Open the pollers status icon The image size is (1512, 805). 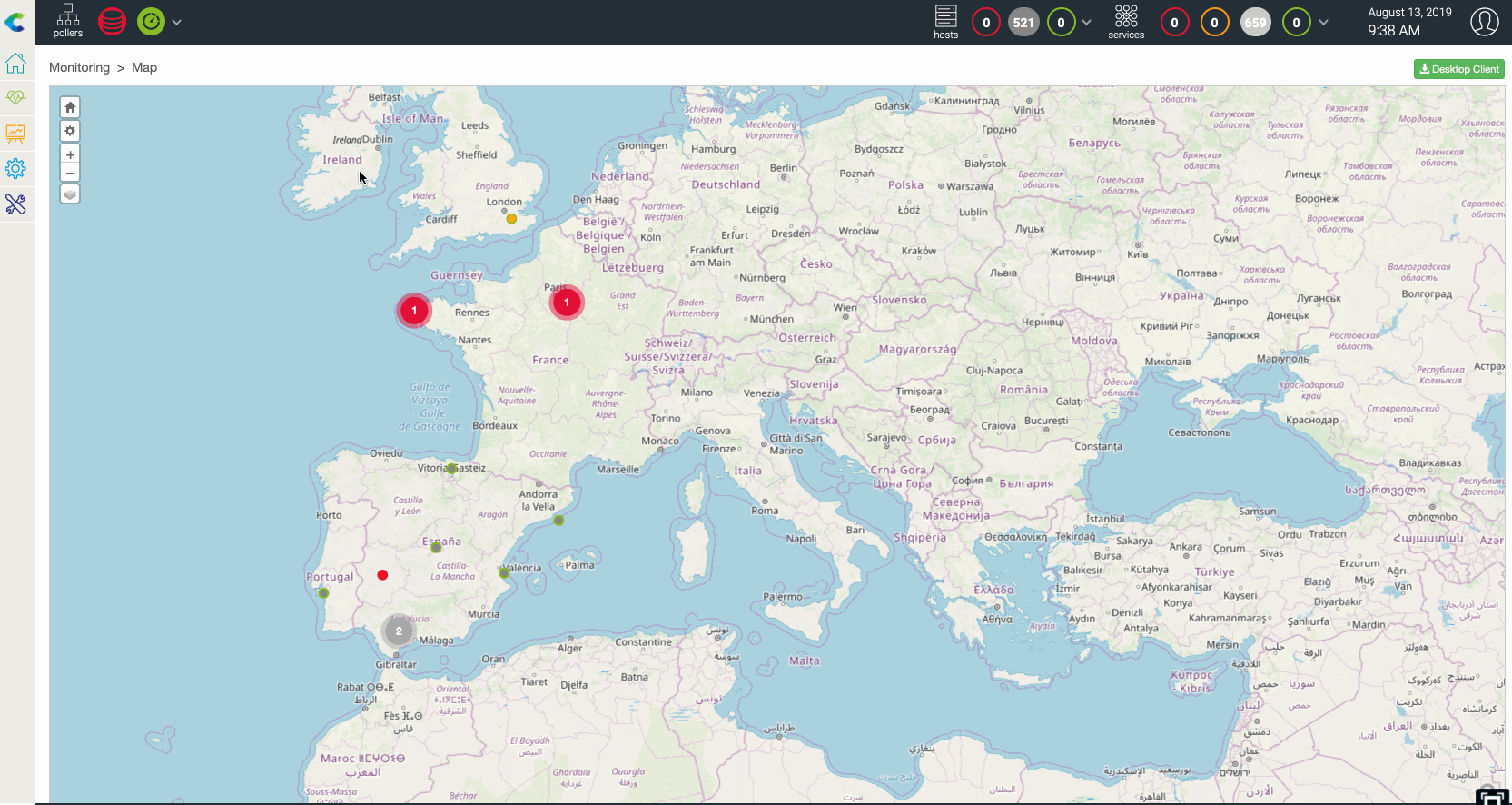pyautogui.click(x=67, y=21)
